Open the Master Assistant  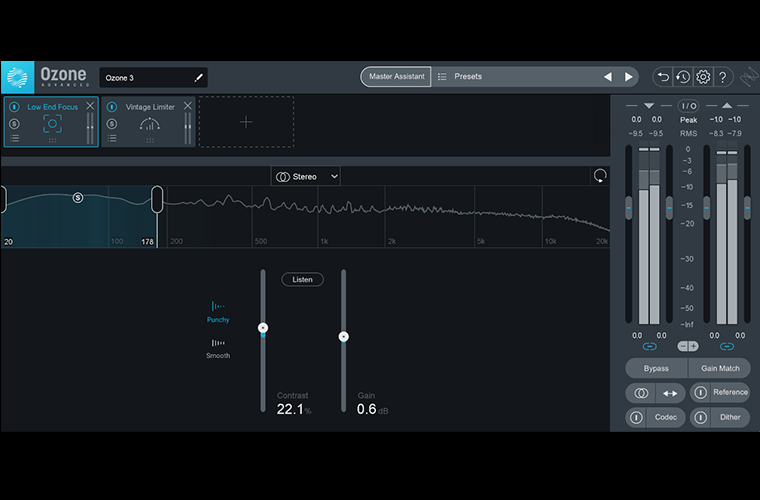pos(396,77)
